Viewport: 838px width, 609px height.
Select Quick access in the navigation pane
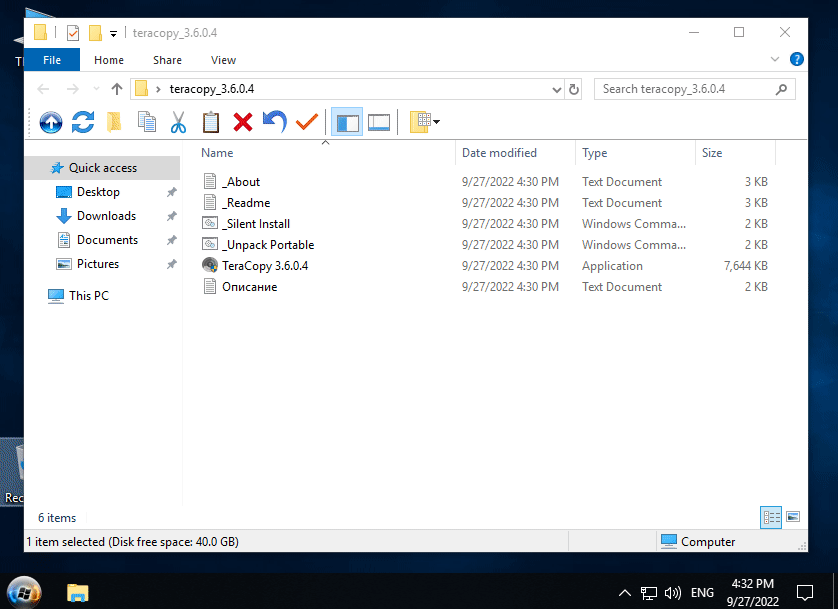pos(103,168)
